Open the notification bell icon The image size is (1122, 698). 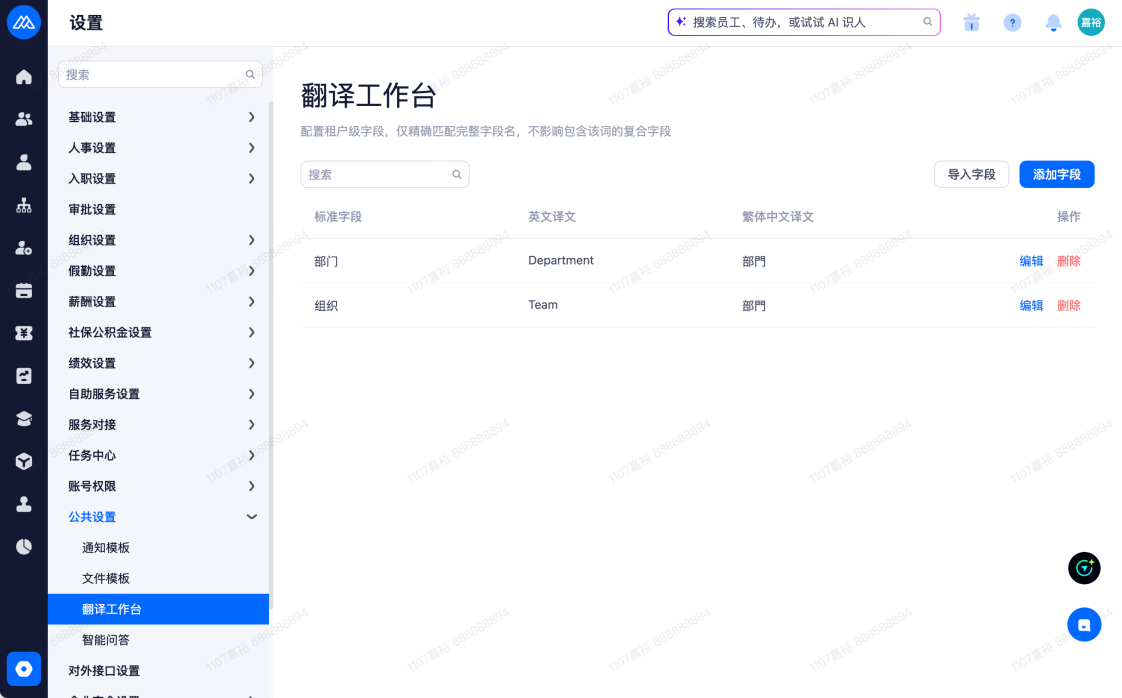tap(1053, 23)
